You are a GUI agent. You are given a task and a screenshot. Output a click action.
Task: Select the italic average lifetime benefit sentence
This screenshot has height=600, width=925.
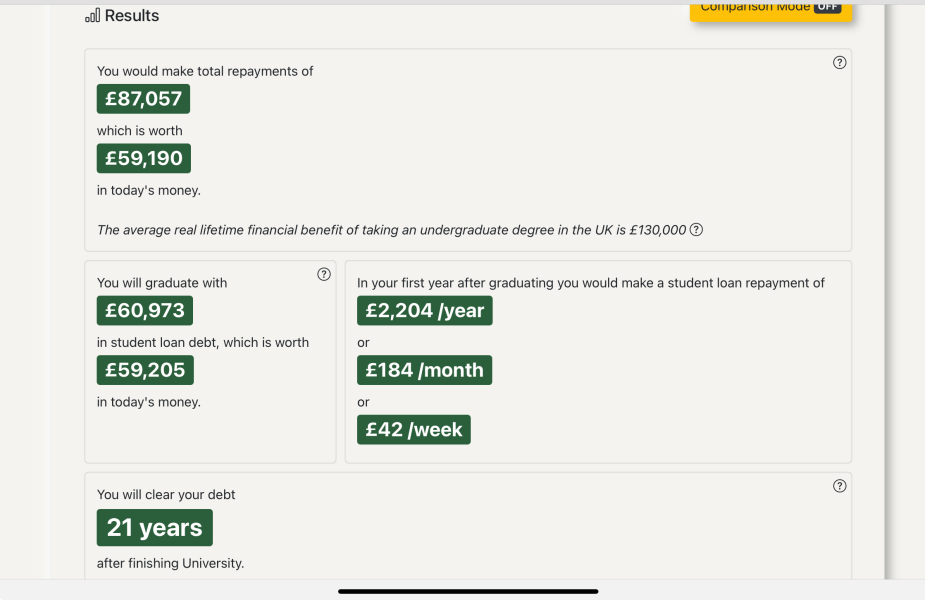390,229
